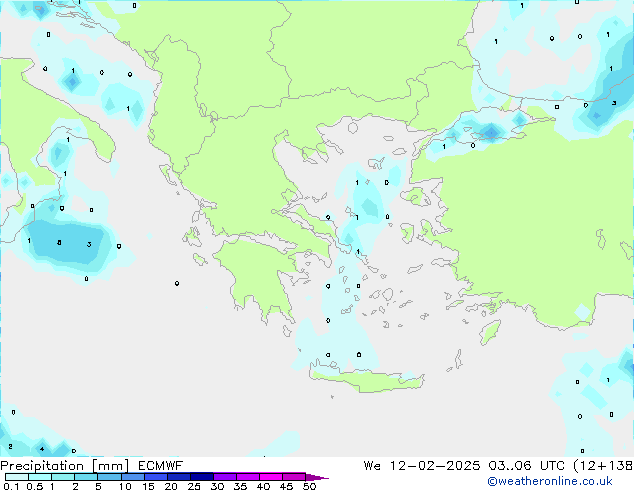Select the "10" legend tick label
The width and height of the screenshot is (634, 490).
(125, 486)
